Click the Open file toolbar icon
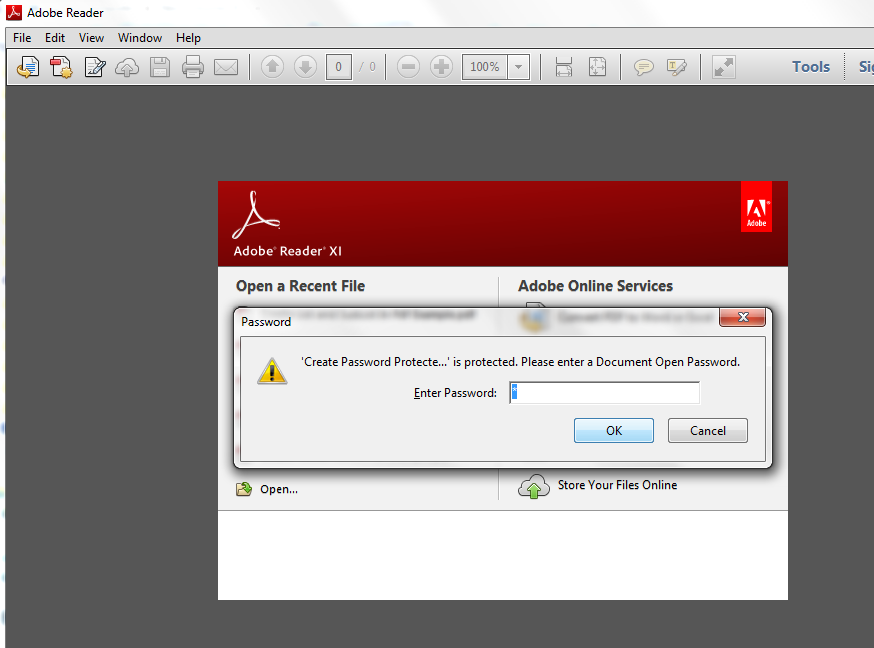 (x=28, y=67)
